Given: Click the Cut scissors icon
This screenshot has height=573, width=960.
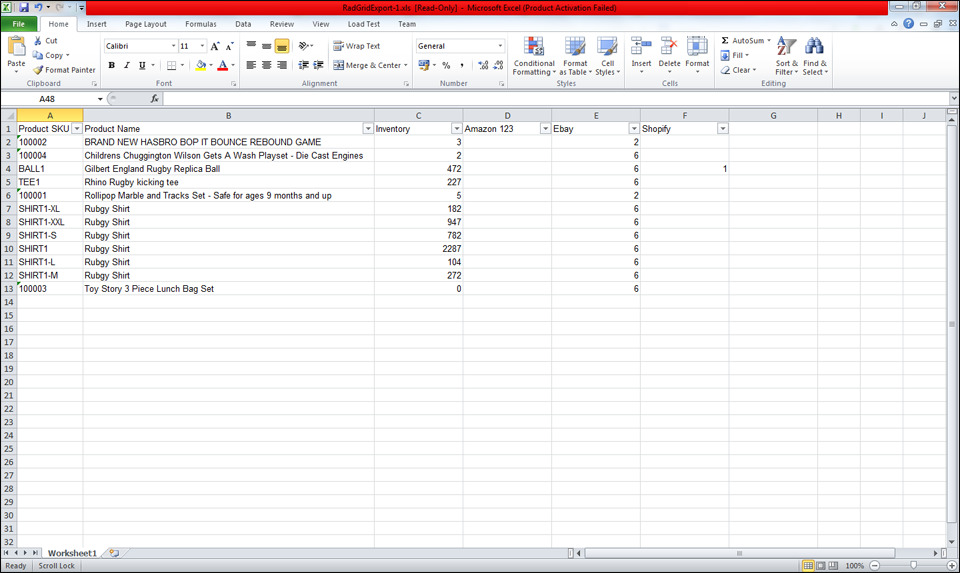Looking at the screenshot, I should point(38,40).
